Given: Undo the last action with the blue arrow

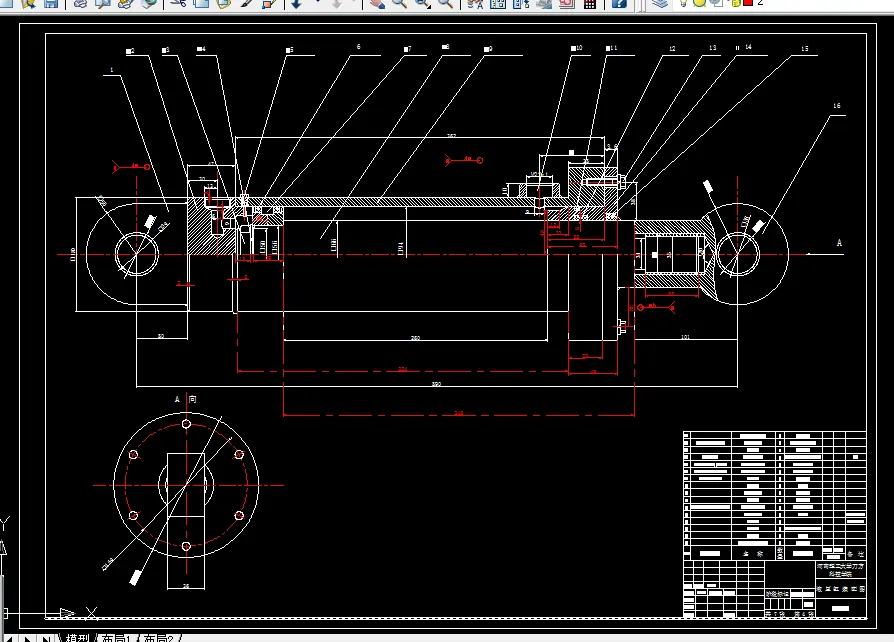Looking at the screenshot, I should point(296,3).
